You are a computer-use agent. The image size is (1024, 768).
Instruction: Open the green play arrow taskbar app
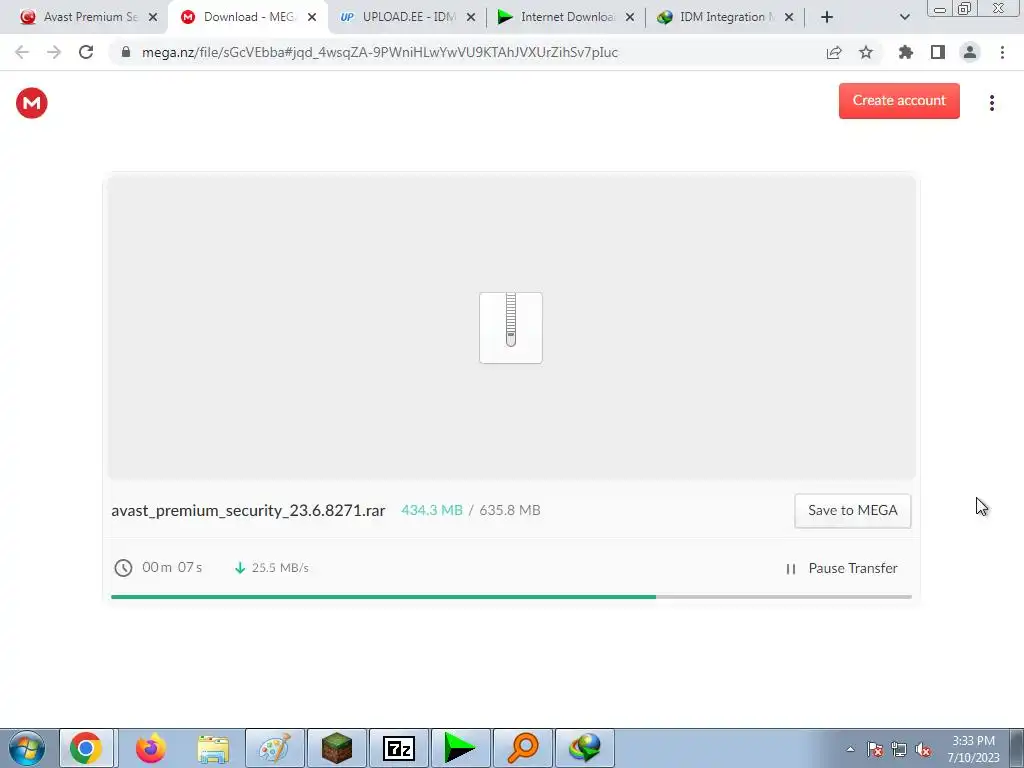tap(460, 748)
